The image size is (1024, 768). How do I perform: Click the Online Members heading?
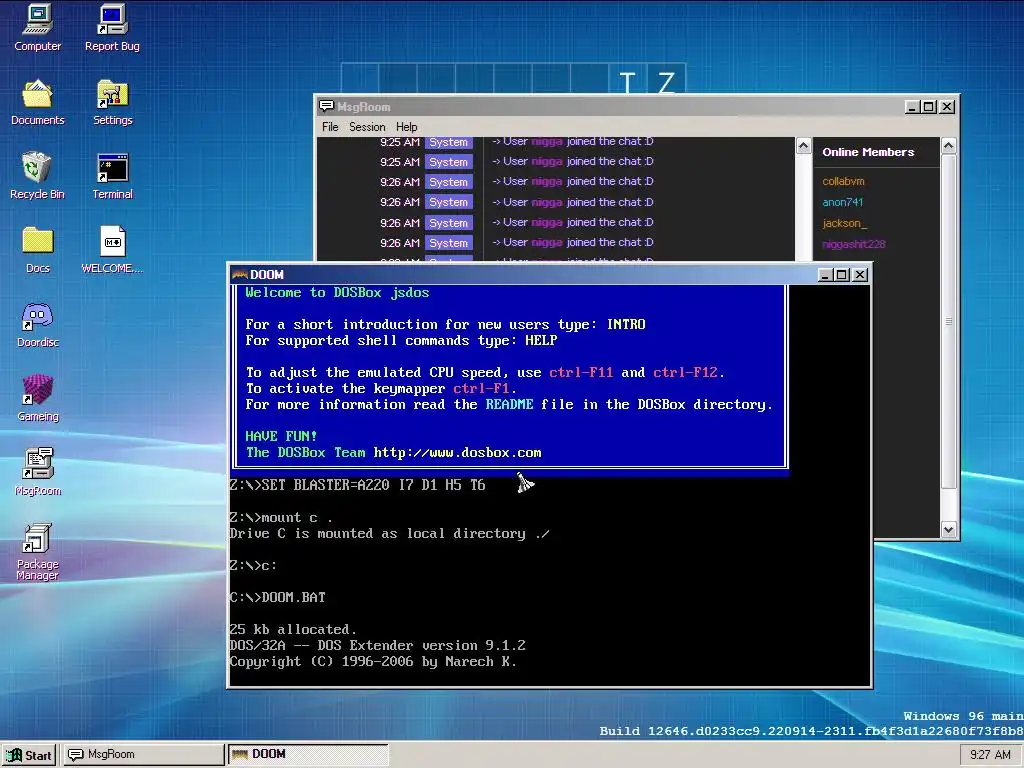[868, 152]
